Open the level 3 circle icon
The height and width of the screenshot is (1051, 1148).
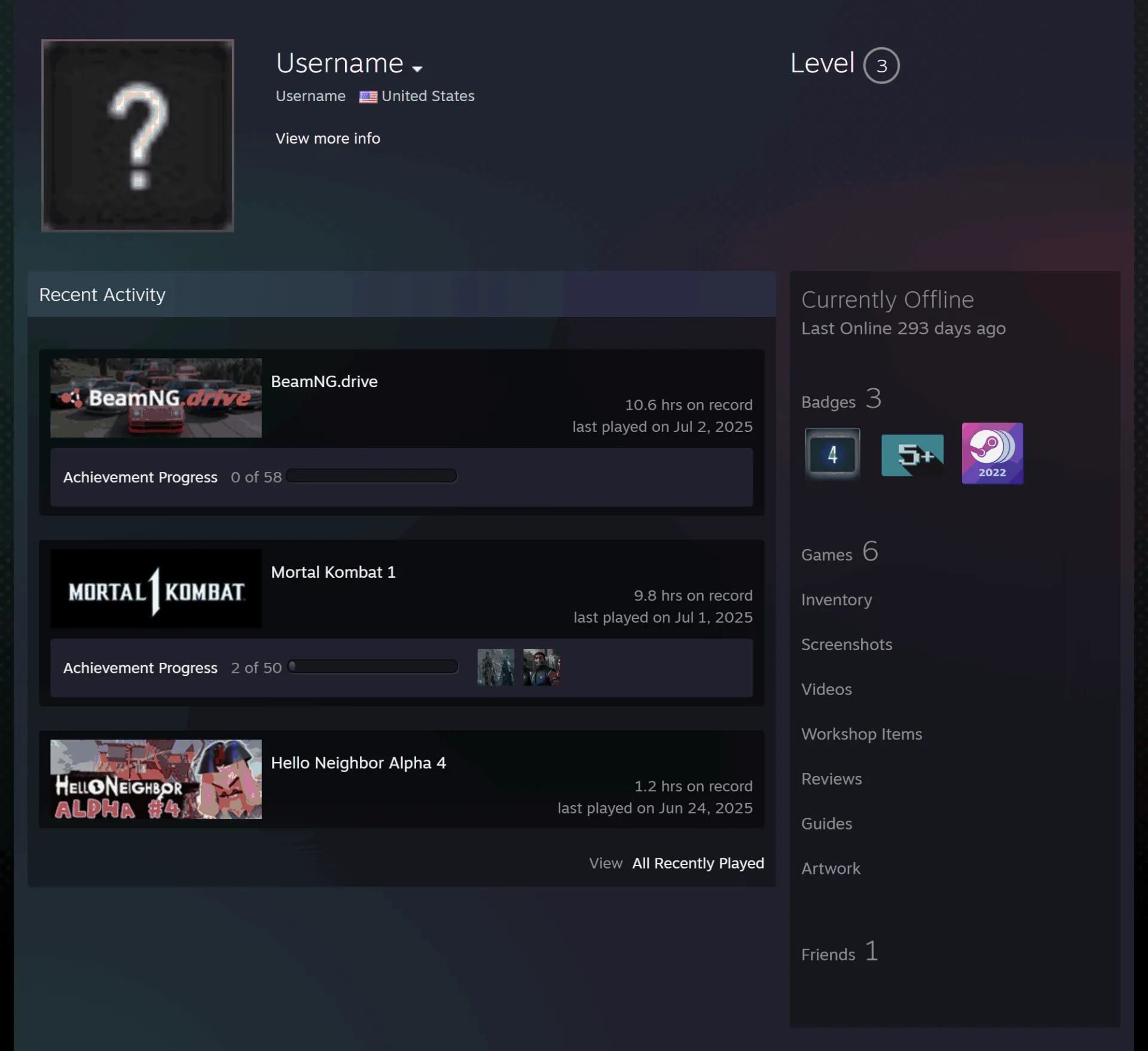(x=881, y=65)
